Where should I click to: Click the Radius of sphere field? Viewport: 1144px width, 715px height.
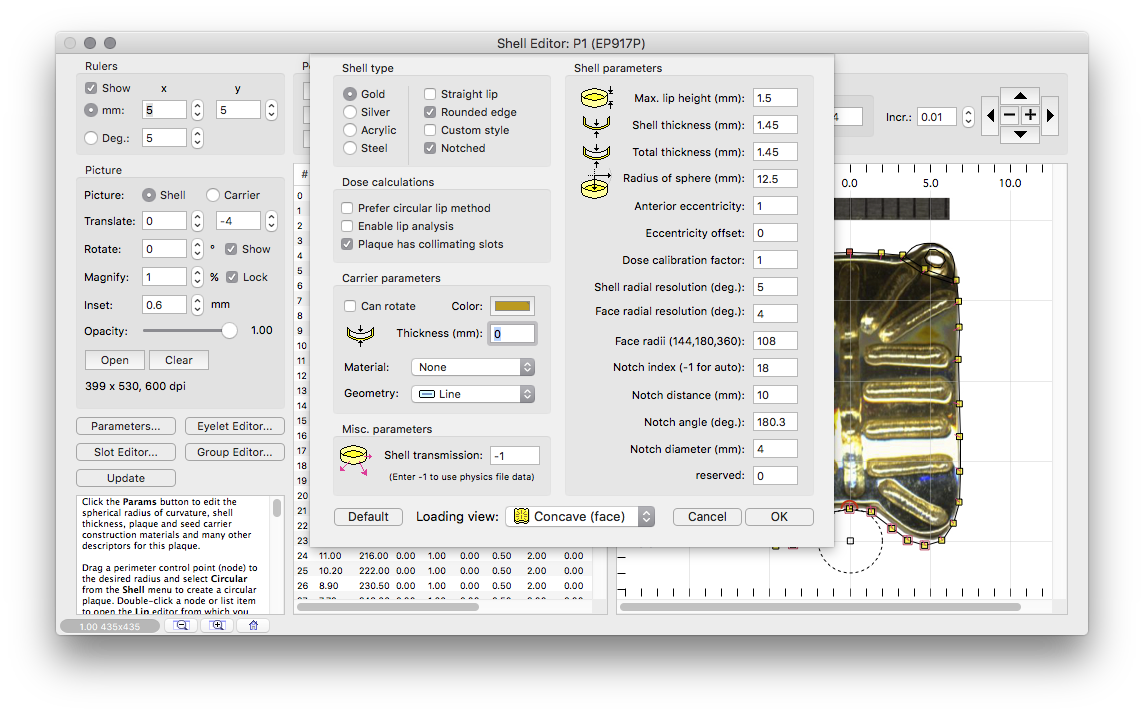[775, 179]
